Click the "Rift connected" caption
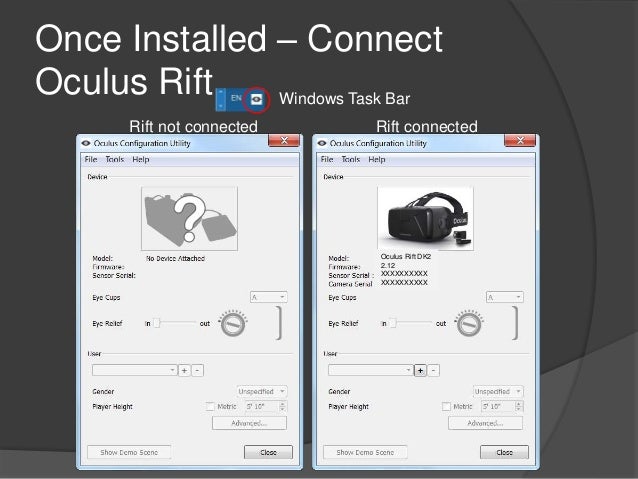This screenshot has height=479, width=638. pos(427,127)
